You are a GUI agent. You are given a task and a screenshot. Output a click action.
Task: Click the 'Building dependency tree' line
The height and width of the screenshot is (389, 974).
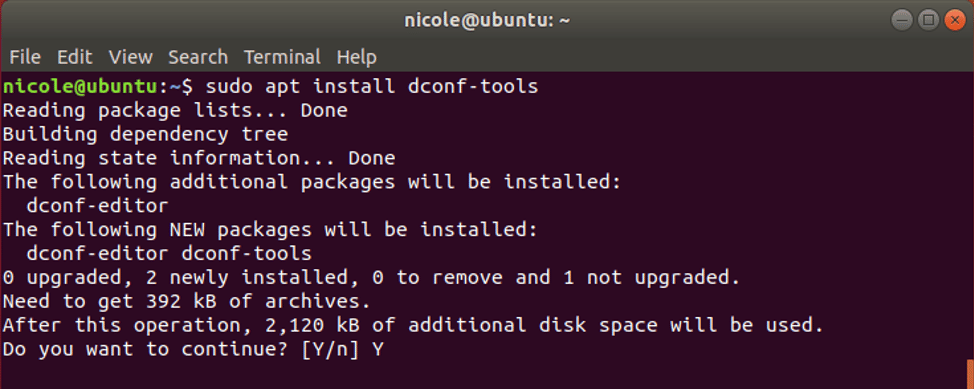[145, 134]
